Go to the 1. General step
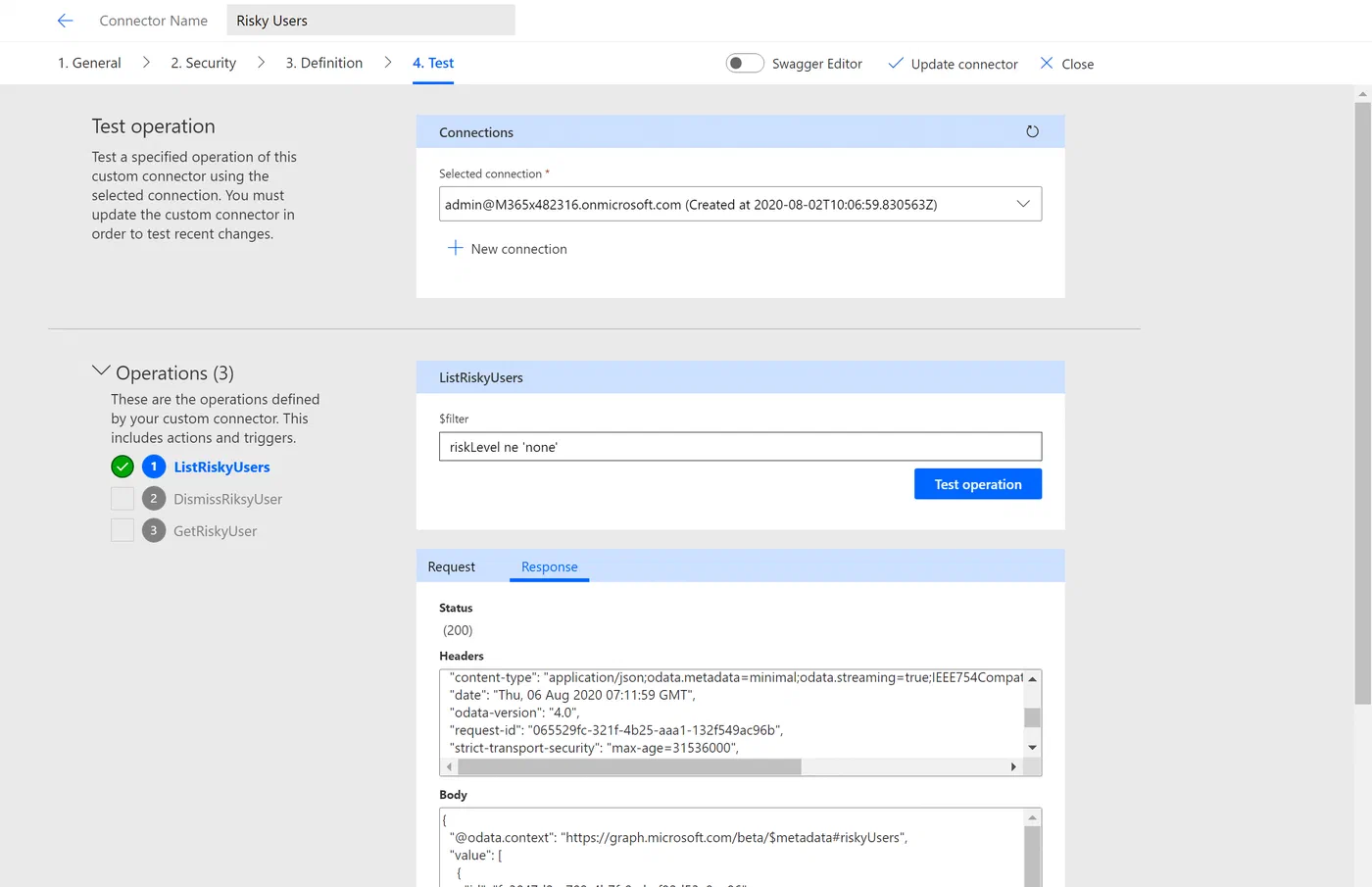Image resolution: width=1372 pixels, height=887 pixels. [x=89, y=63]
